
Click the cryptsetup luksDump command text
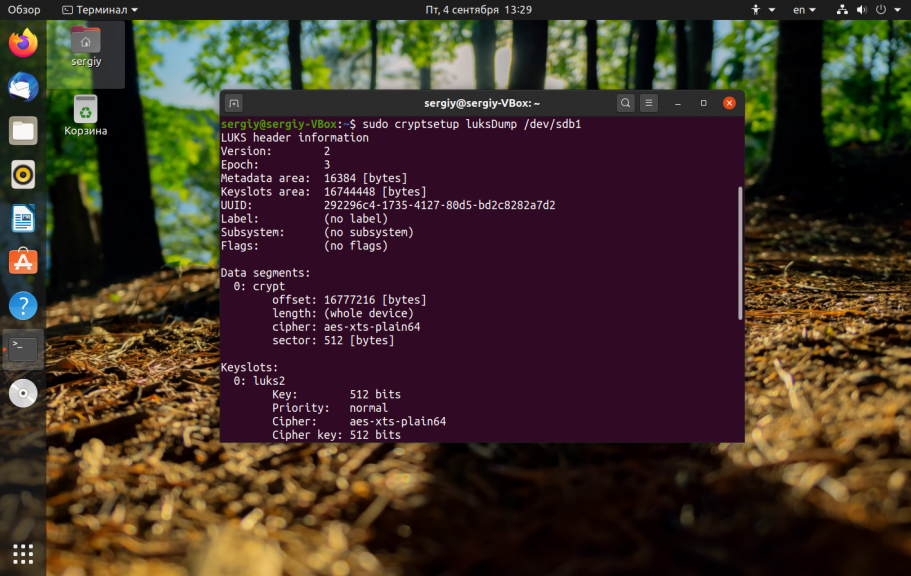[471, 124]
